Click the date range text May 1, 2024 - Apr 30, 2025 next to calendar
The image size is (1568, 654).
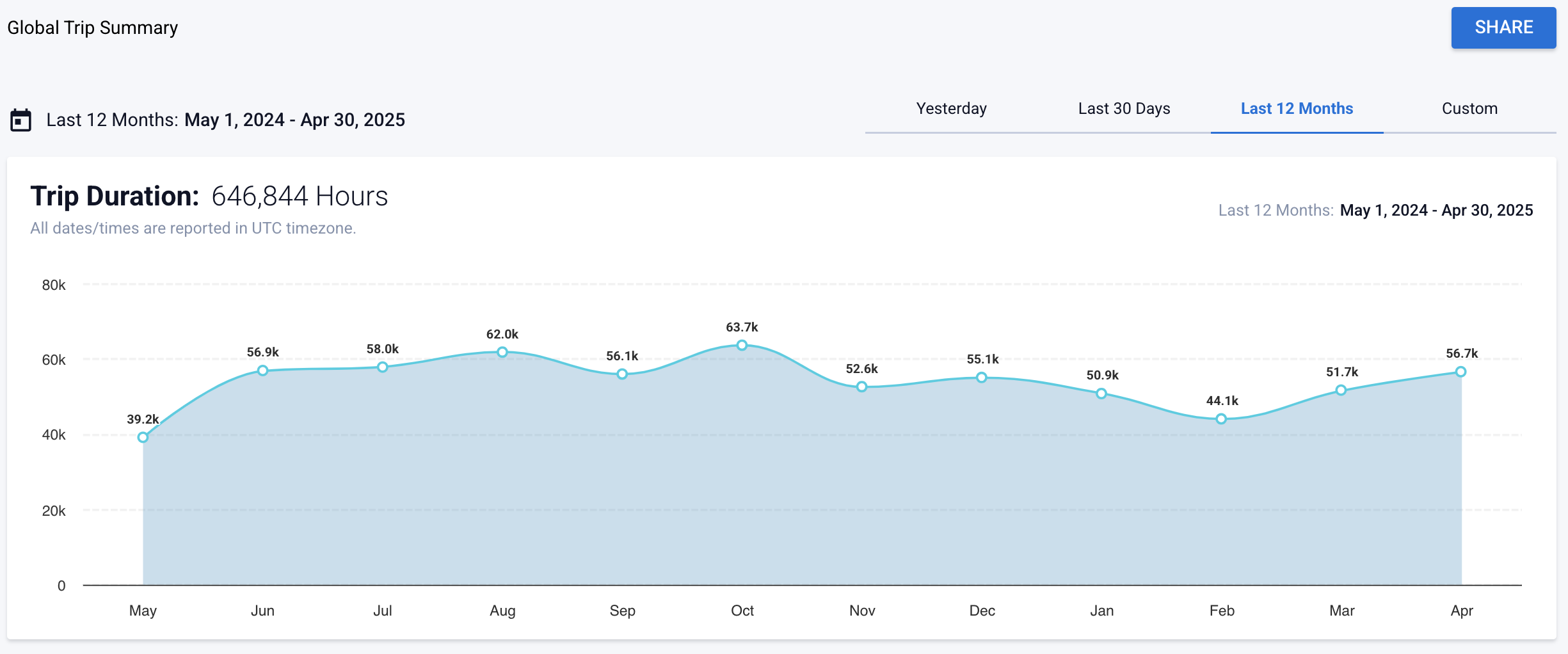[294, 120]
